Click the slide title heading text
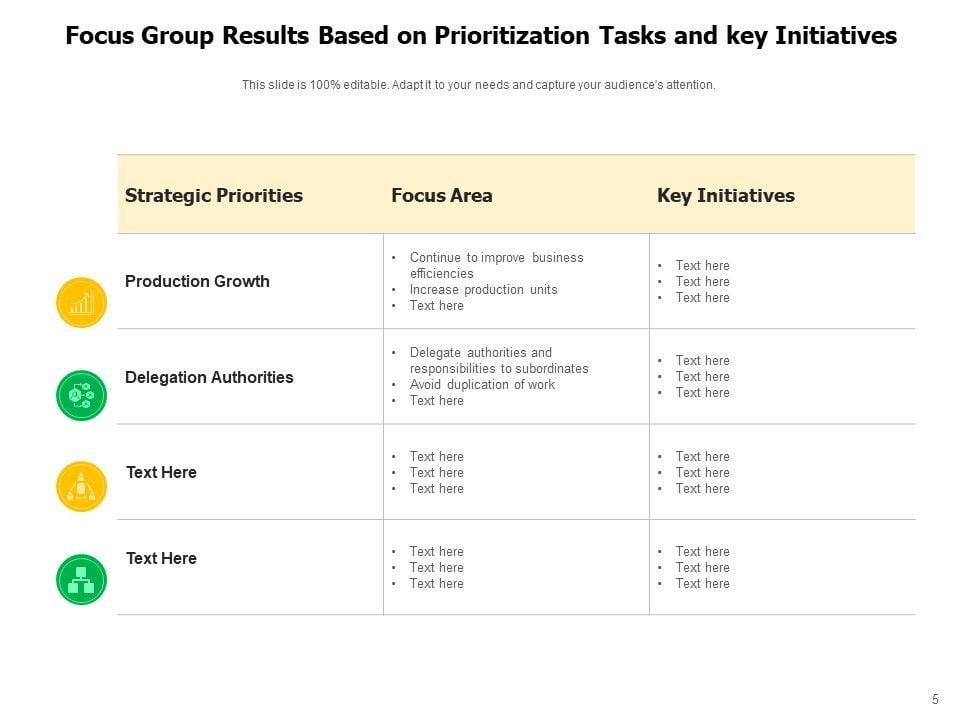 [481, 37]
